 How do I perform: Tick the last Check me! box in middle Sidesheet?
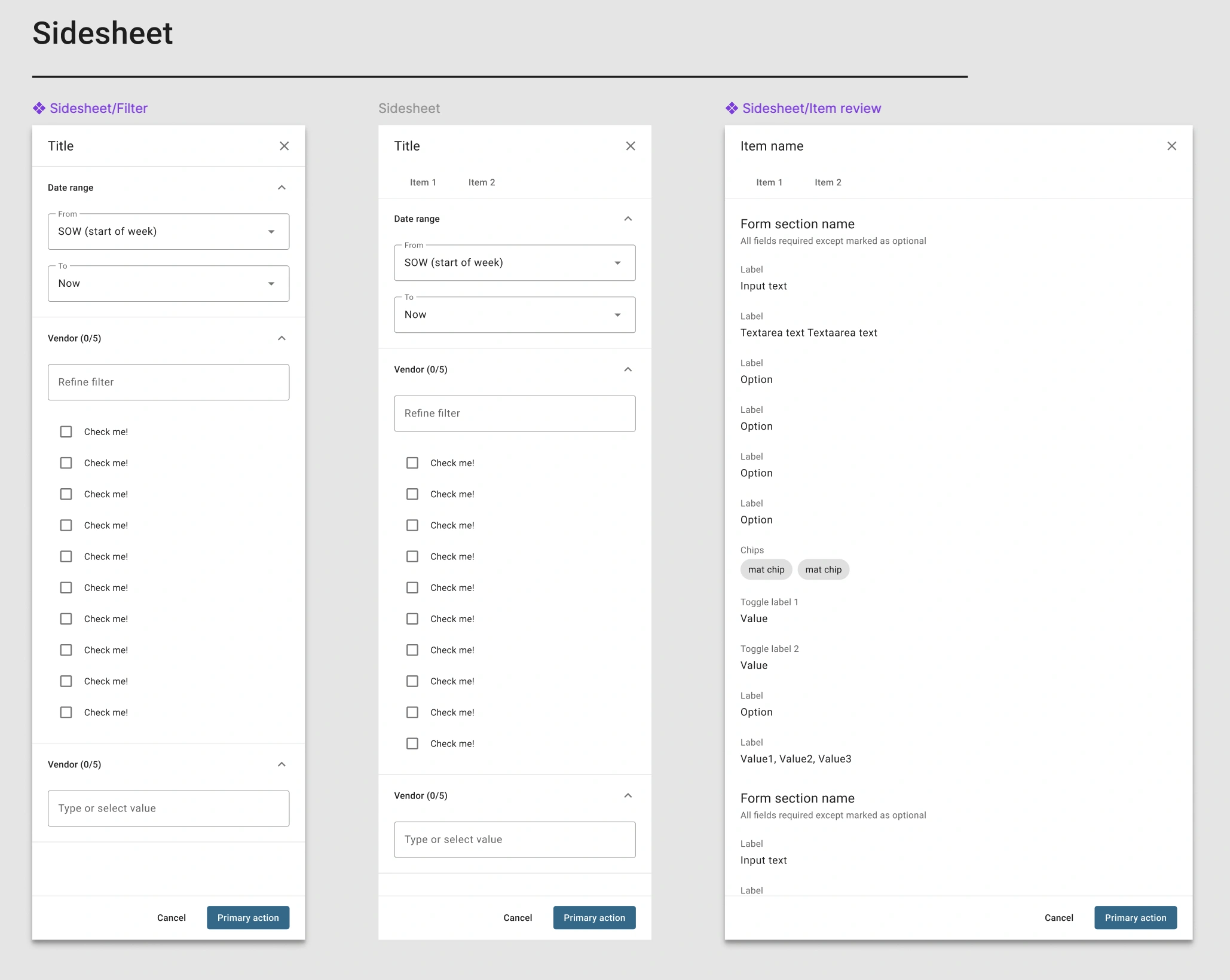click(412, 743)
